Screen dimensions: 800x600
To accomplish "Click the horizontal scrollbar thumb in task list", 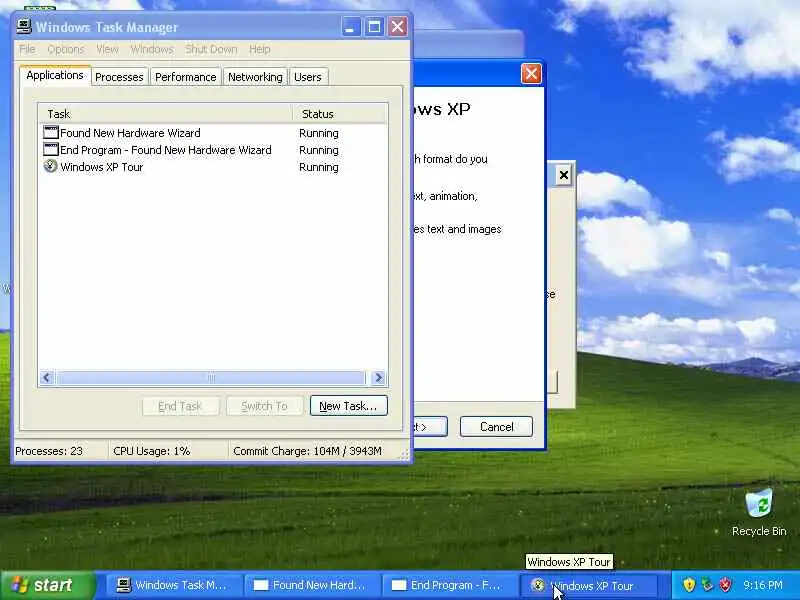I will click(211, 378).
